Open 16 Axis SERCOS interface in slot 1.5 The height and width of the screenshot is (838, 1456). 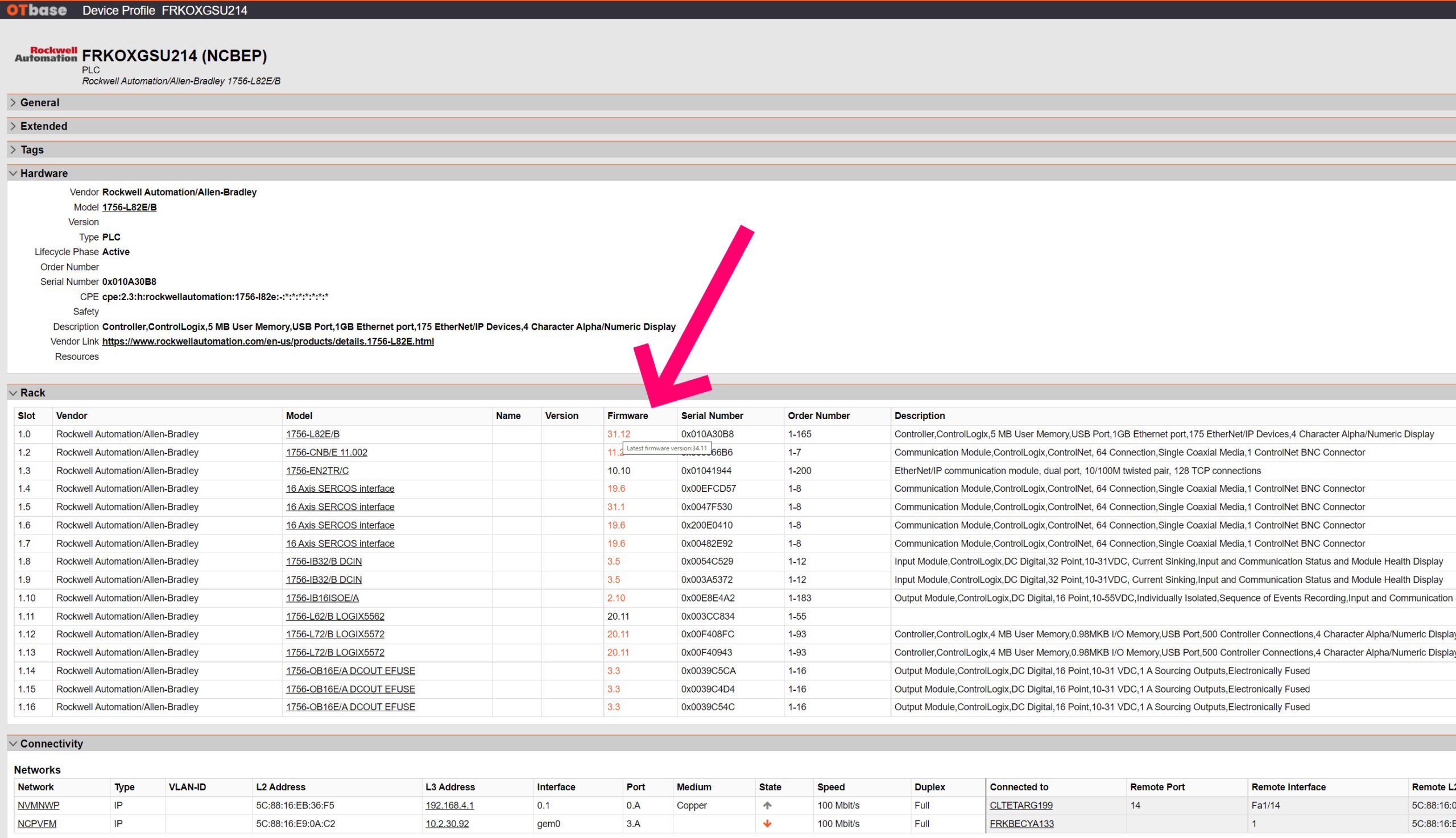pyautogui.click(x=340, y=507)
